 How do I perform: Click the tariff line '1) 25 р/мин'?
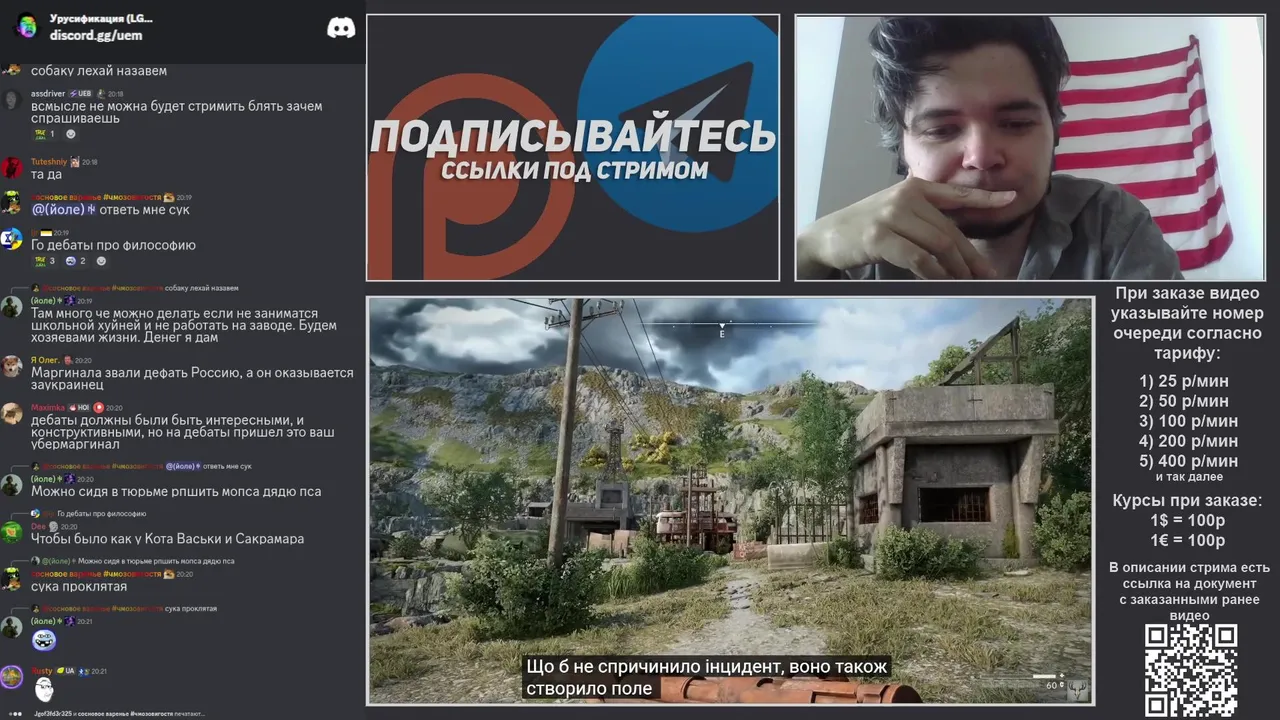1184,381
